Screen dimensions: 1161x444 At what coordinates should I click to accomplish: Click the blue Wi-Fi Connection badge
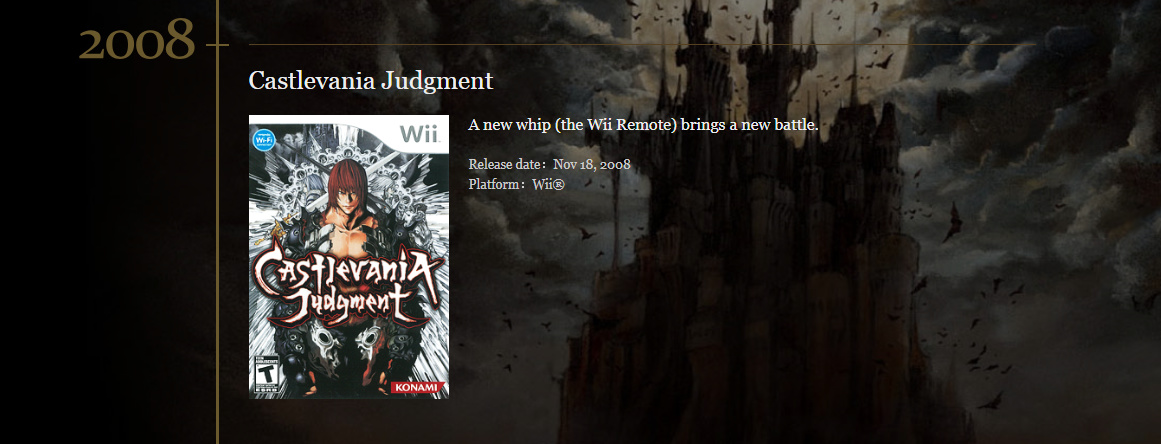click(264, 138)
